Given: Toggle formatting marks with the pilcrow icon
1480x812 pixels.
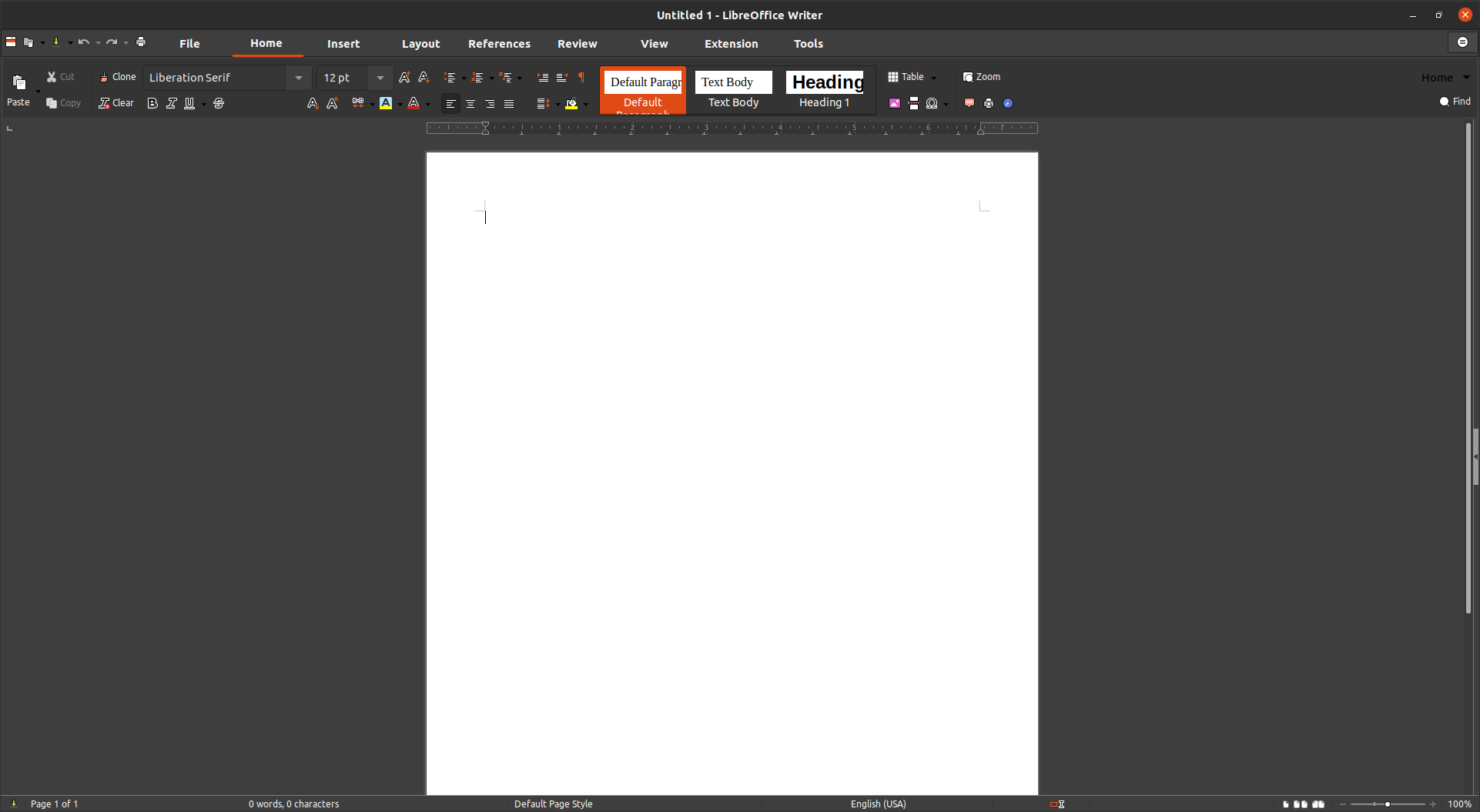Looking at the screenshot, I should tap(581, 78).
